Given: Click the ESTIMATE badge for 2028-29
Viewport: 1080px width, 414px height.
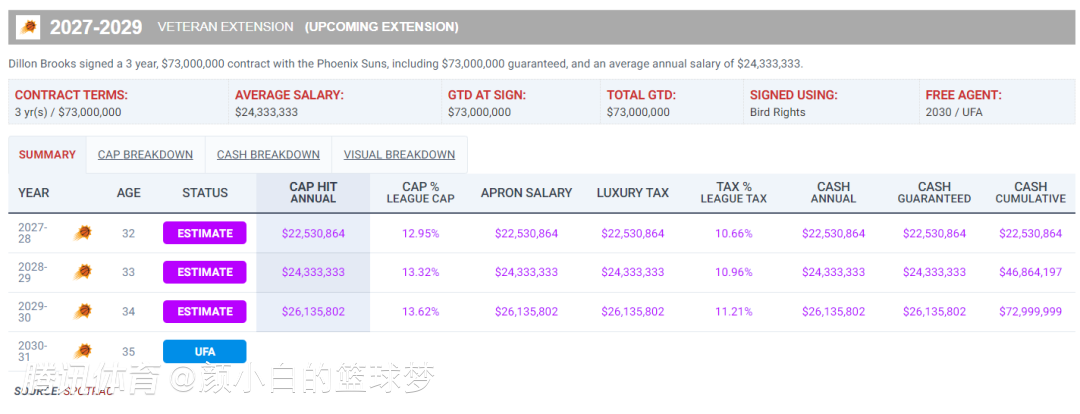Looking at the screenshot, I should click(205, 272).
